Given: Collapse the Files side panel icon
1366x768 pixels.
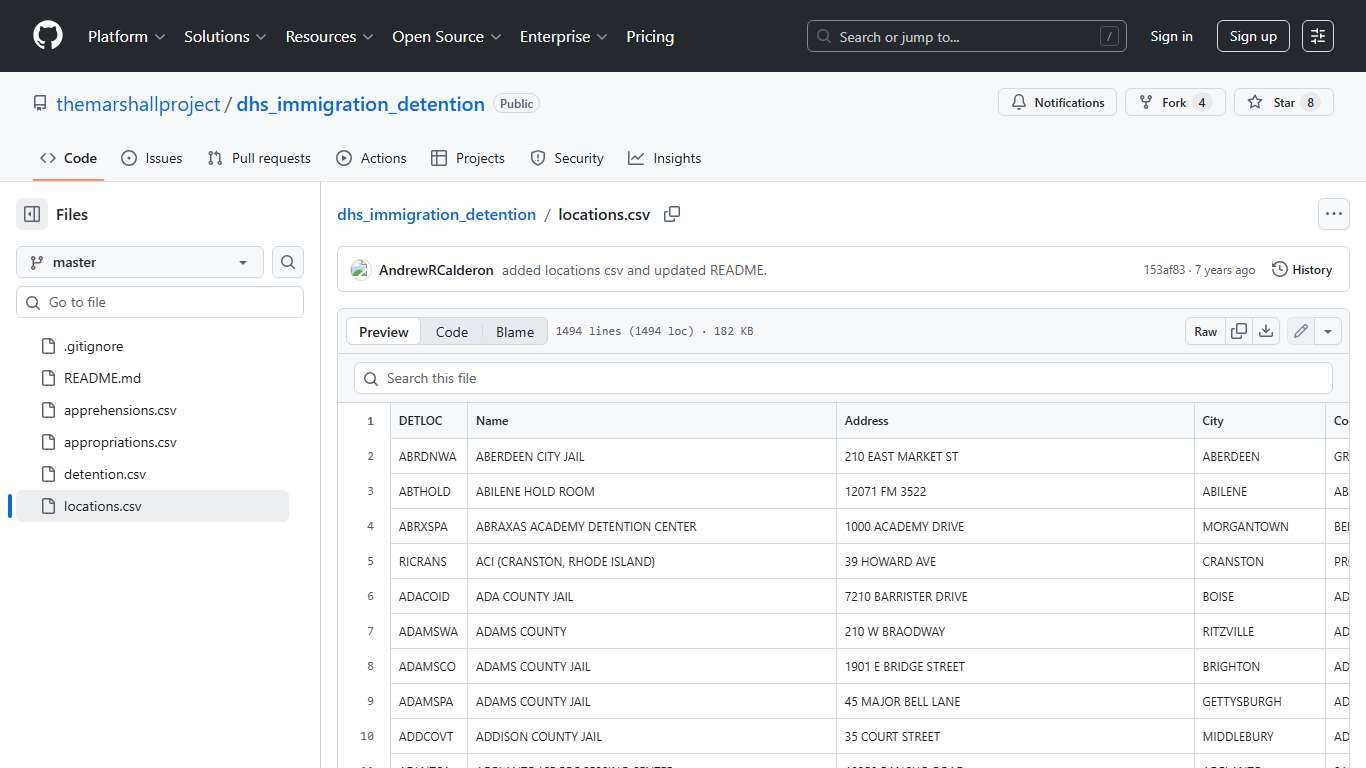Looking at the screenshot, I should tap(31, 213).
